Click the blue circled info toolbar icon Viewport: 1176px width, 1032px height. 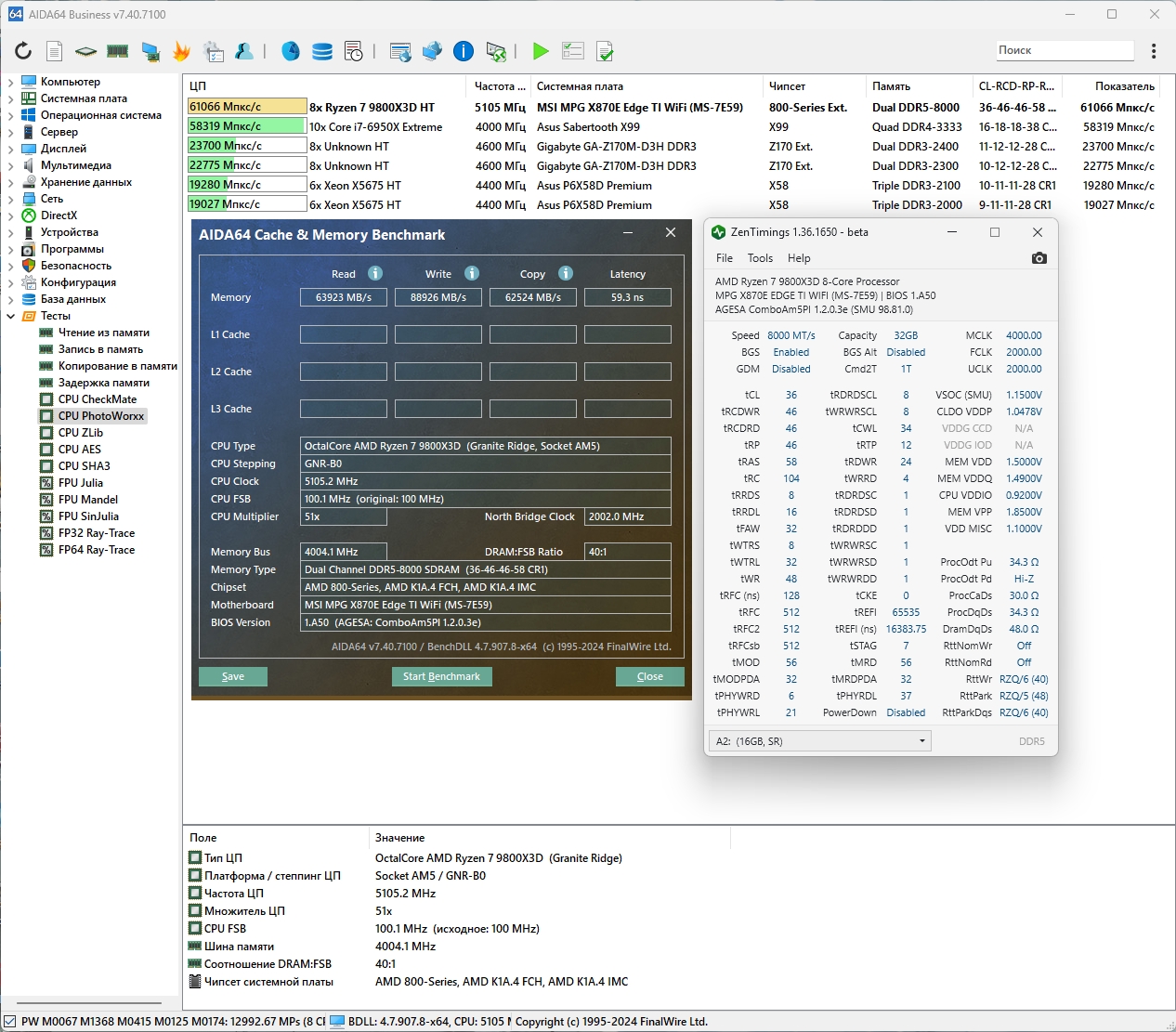[464, 51]
